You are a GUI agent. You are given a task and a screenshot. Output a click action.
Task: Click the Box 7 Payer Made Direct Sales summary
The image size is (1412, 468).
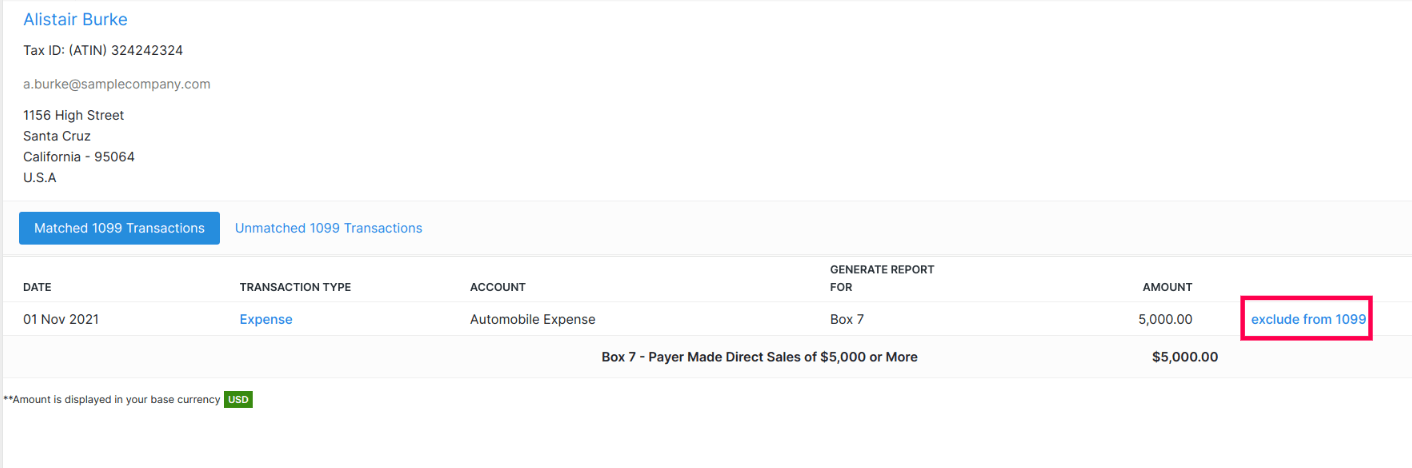pos(759,357)
